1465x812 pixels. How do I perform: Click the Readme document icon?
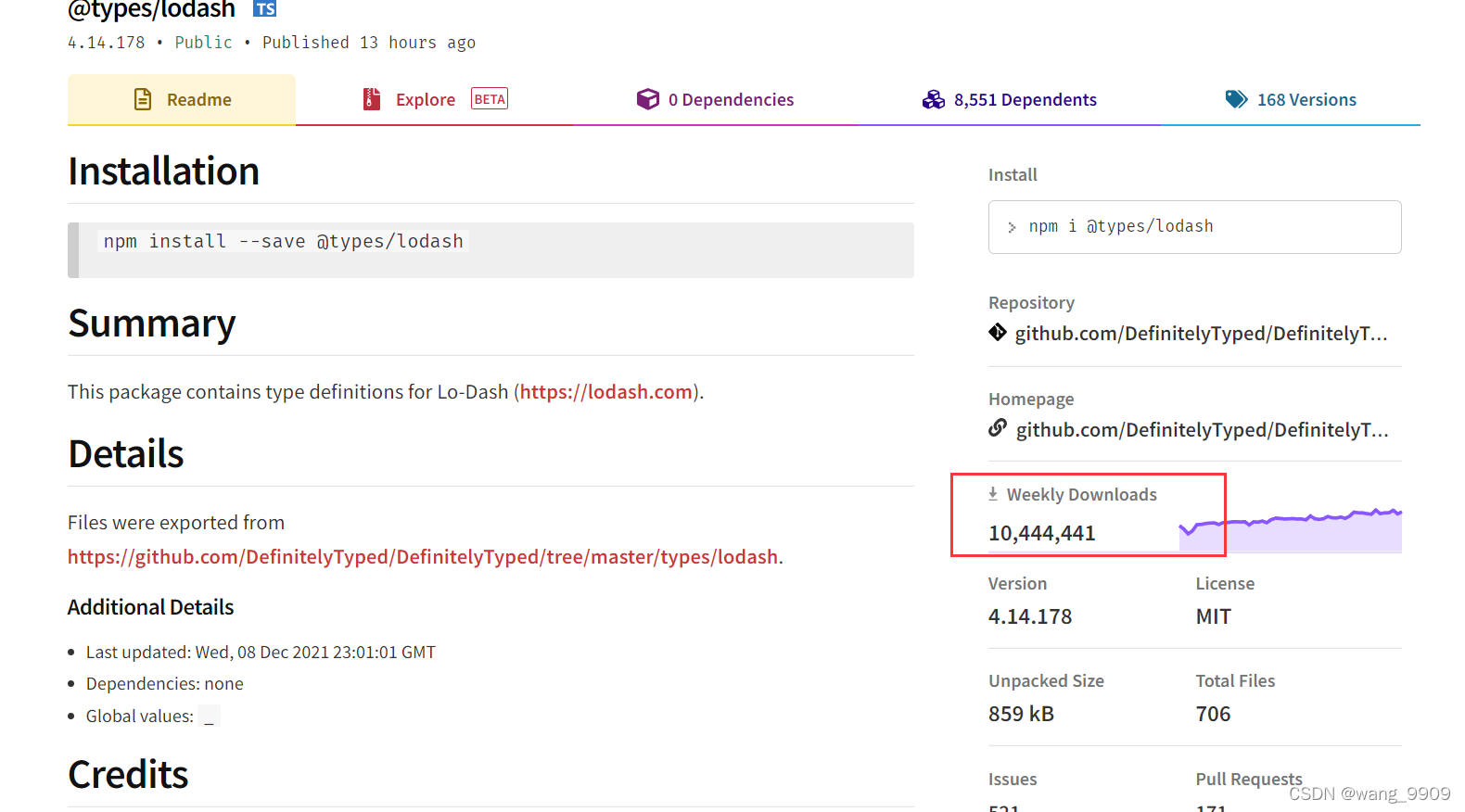143,99
